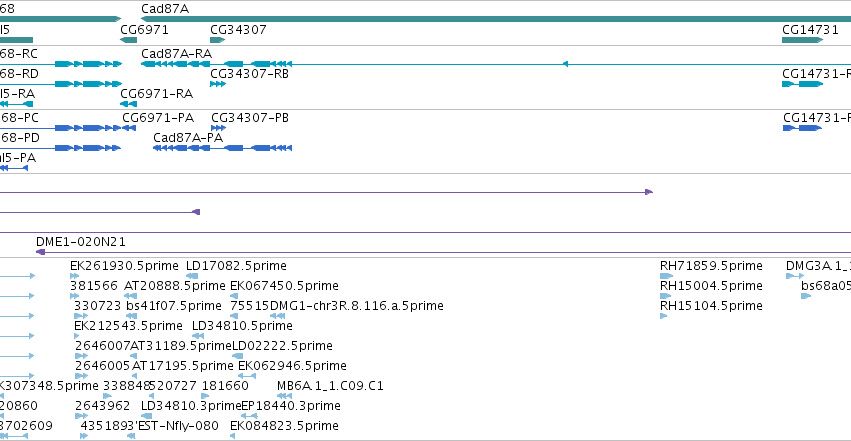Click the 3702609 EST label
This screenshot has height=441, width=851.
(26, 426)
